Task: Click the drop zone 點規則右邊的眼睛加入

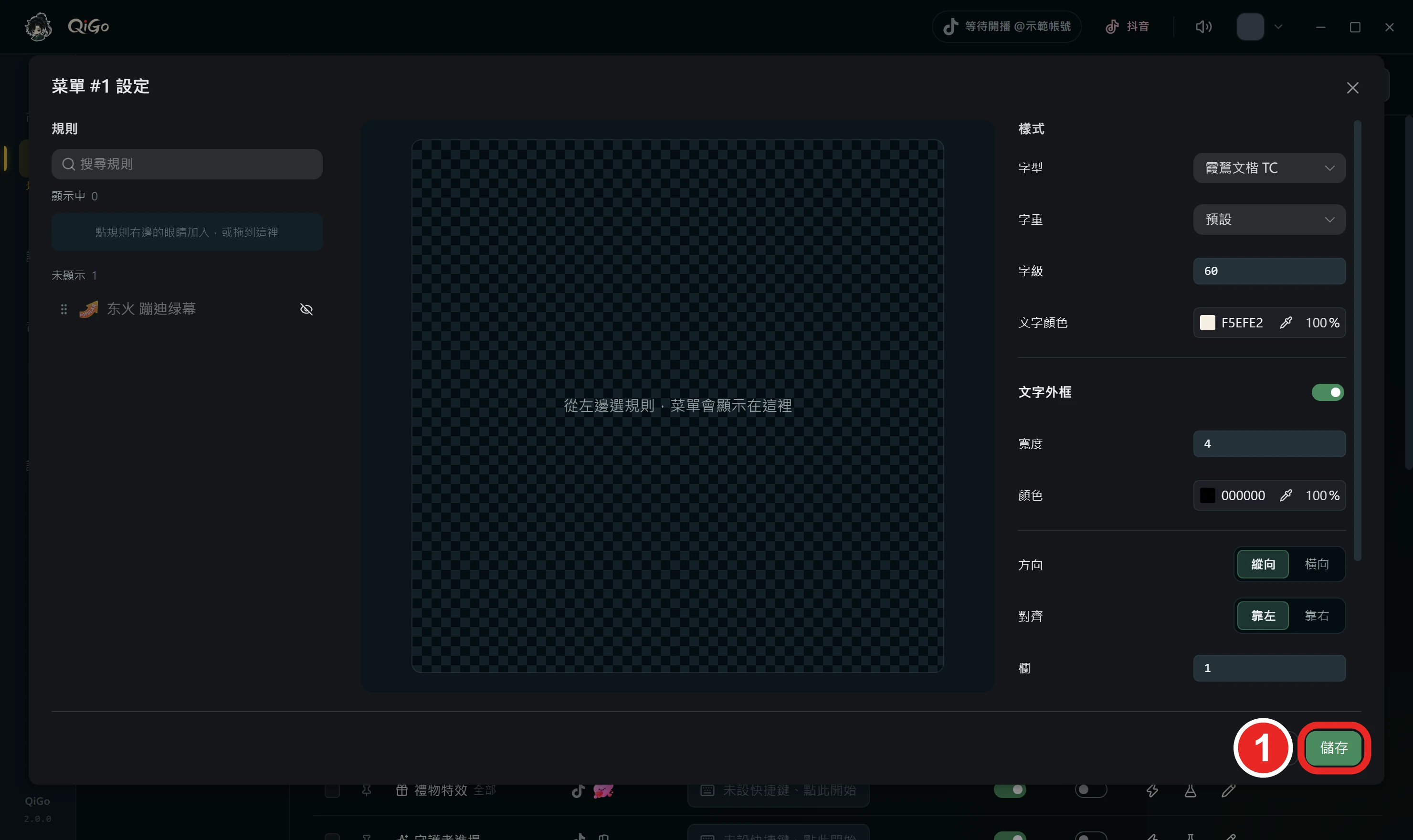Action: coord(187,232)
